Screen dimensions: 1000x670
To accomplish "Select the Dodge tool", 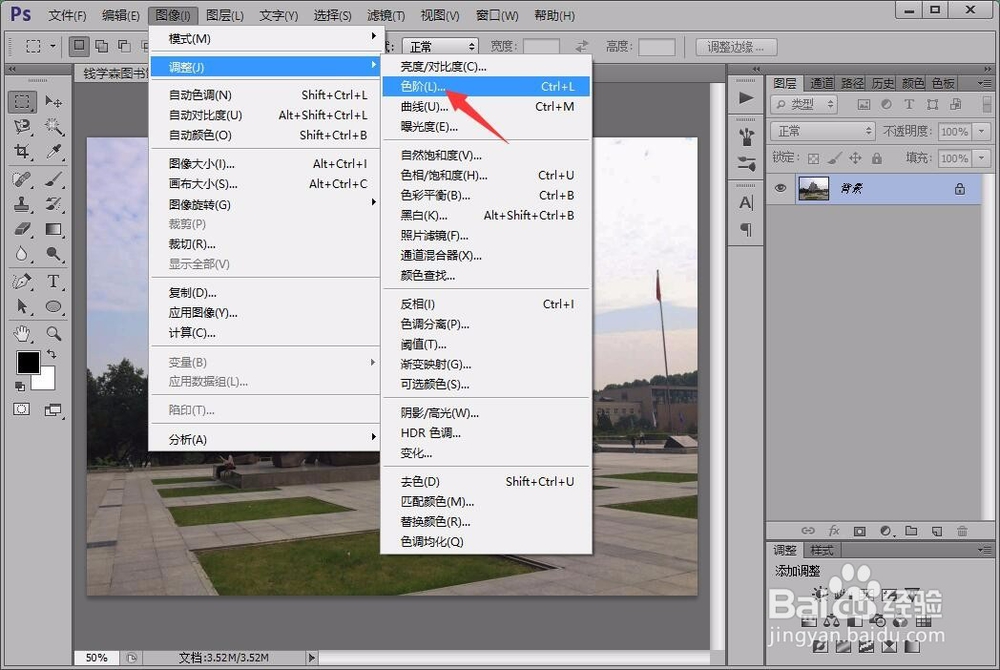I will 54,254.
